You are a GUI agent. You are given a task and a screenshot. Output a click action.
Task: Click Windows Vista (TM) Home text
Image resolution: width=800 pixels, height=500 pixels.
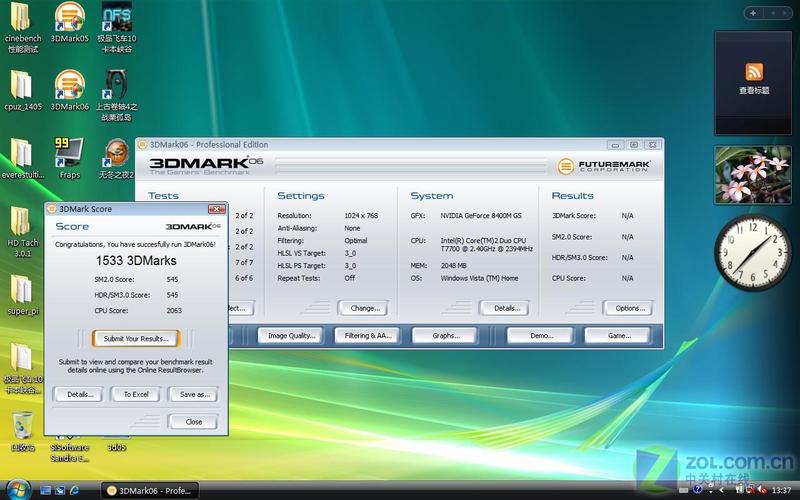click(x=479, y=278)
